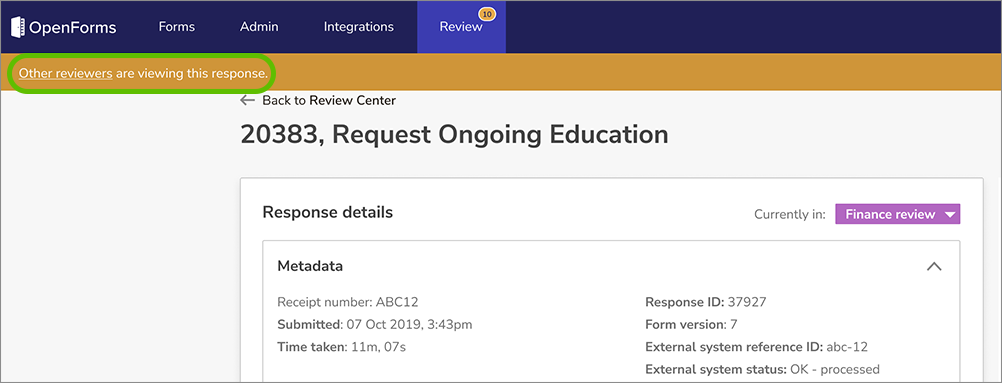
Task: Click the back arrow icon
Action: (x=247, y=100)
